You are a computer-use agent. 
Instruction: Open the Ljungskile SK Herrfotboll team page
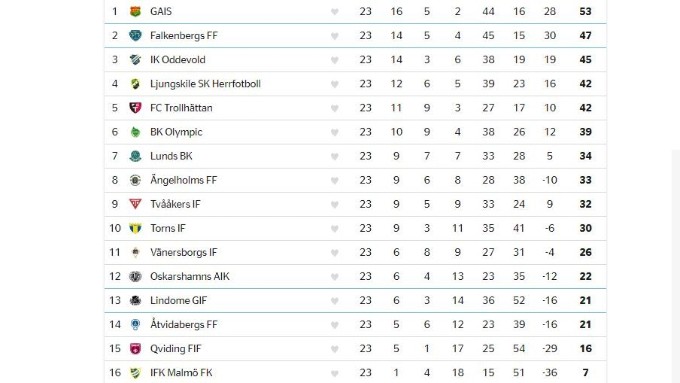click(x=205, y=84)
